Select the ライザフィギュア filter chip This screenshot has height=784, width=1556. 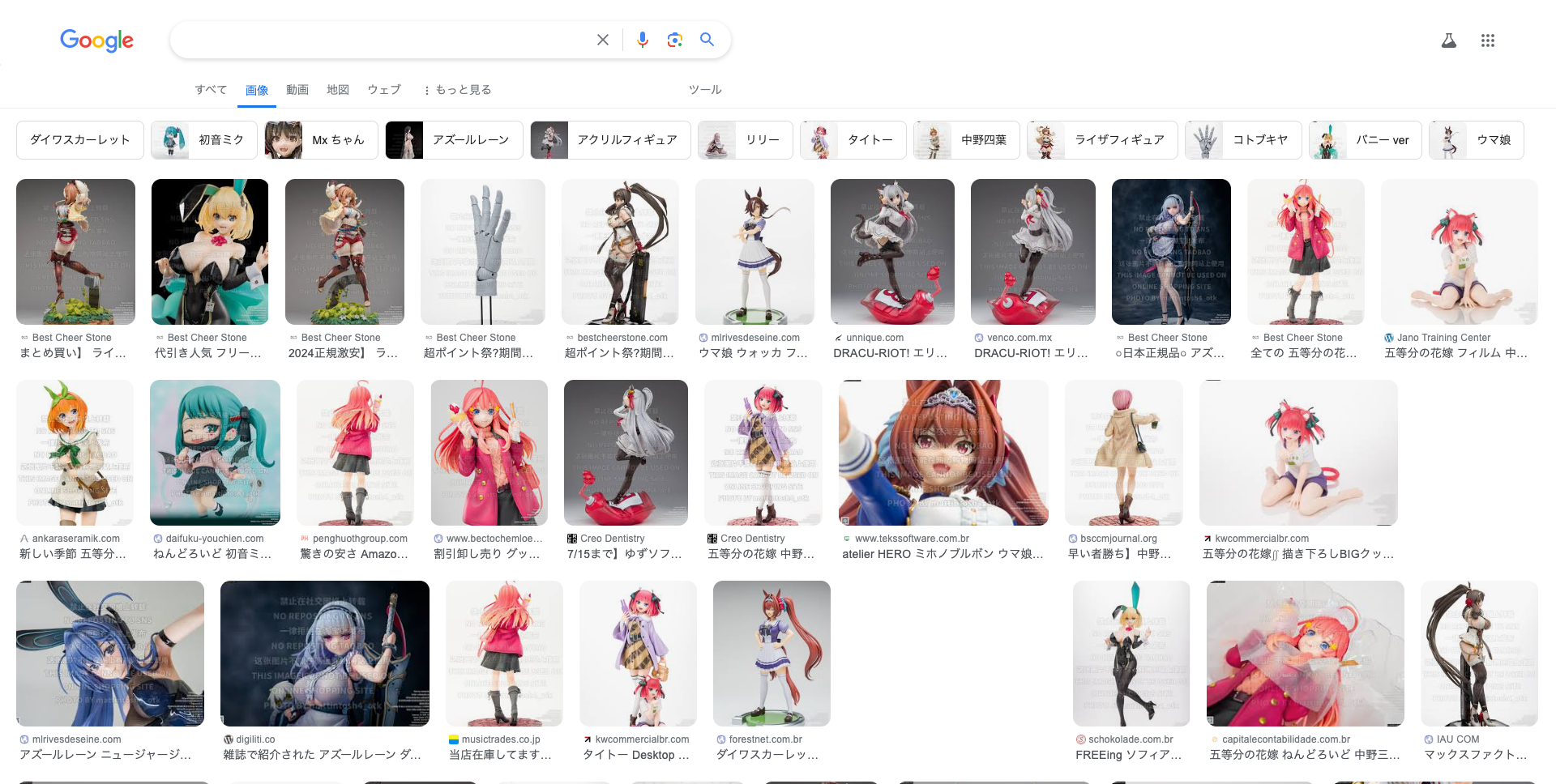pyautogui.click(x=1102, y=140)
